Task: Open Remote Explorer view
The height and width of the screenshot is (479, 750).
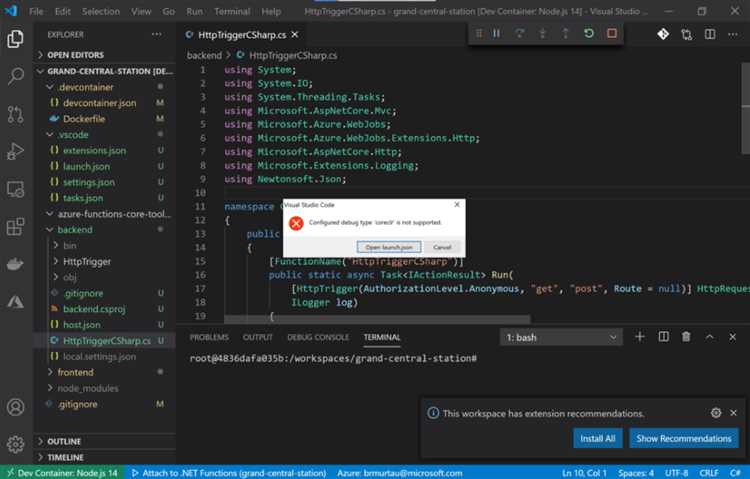Action: tap(15, 189)
